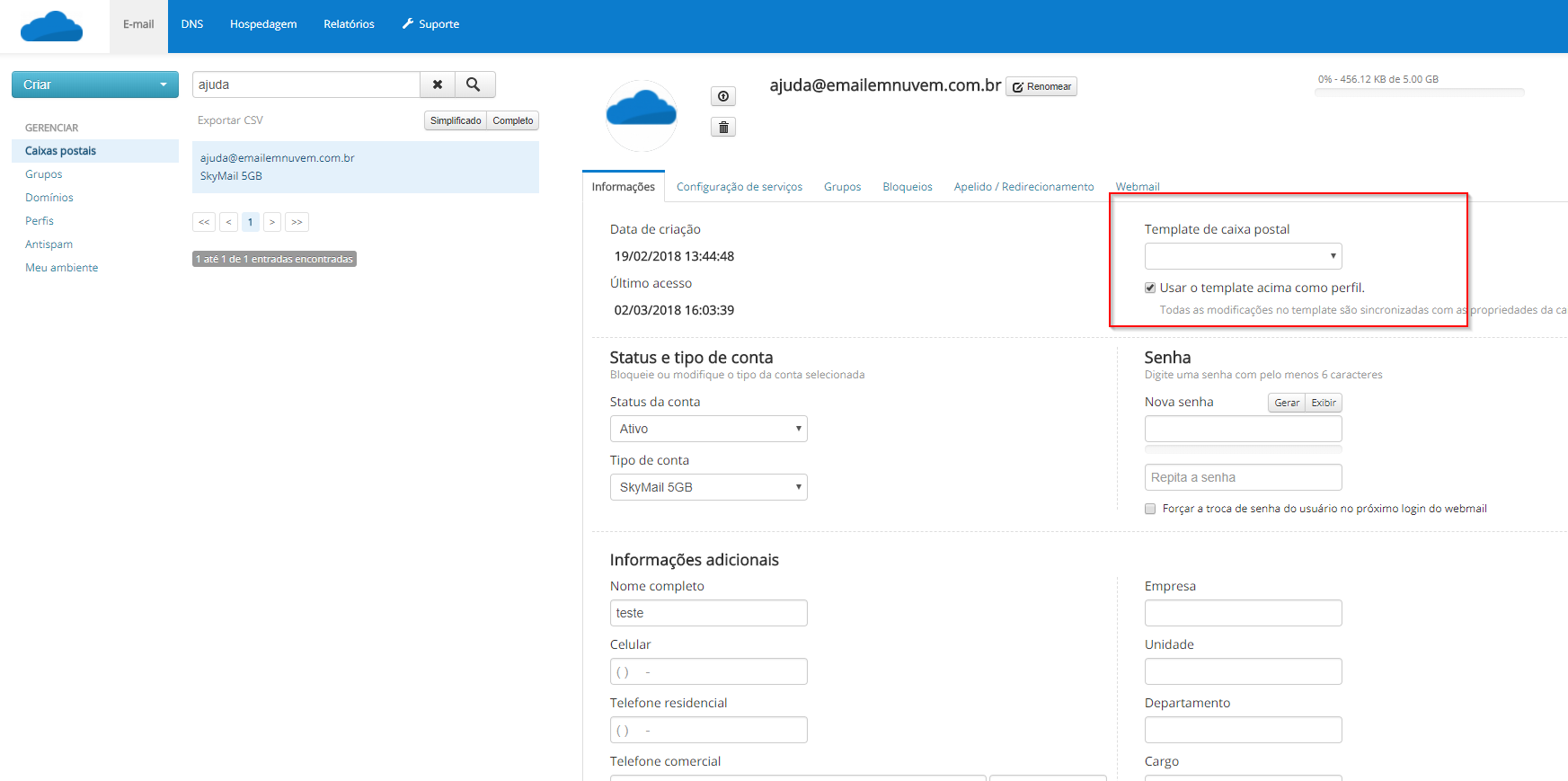Clear the search field with X icon
This screenshot has height=781, width=1568.
click(x=438, y=84)
